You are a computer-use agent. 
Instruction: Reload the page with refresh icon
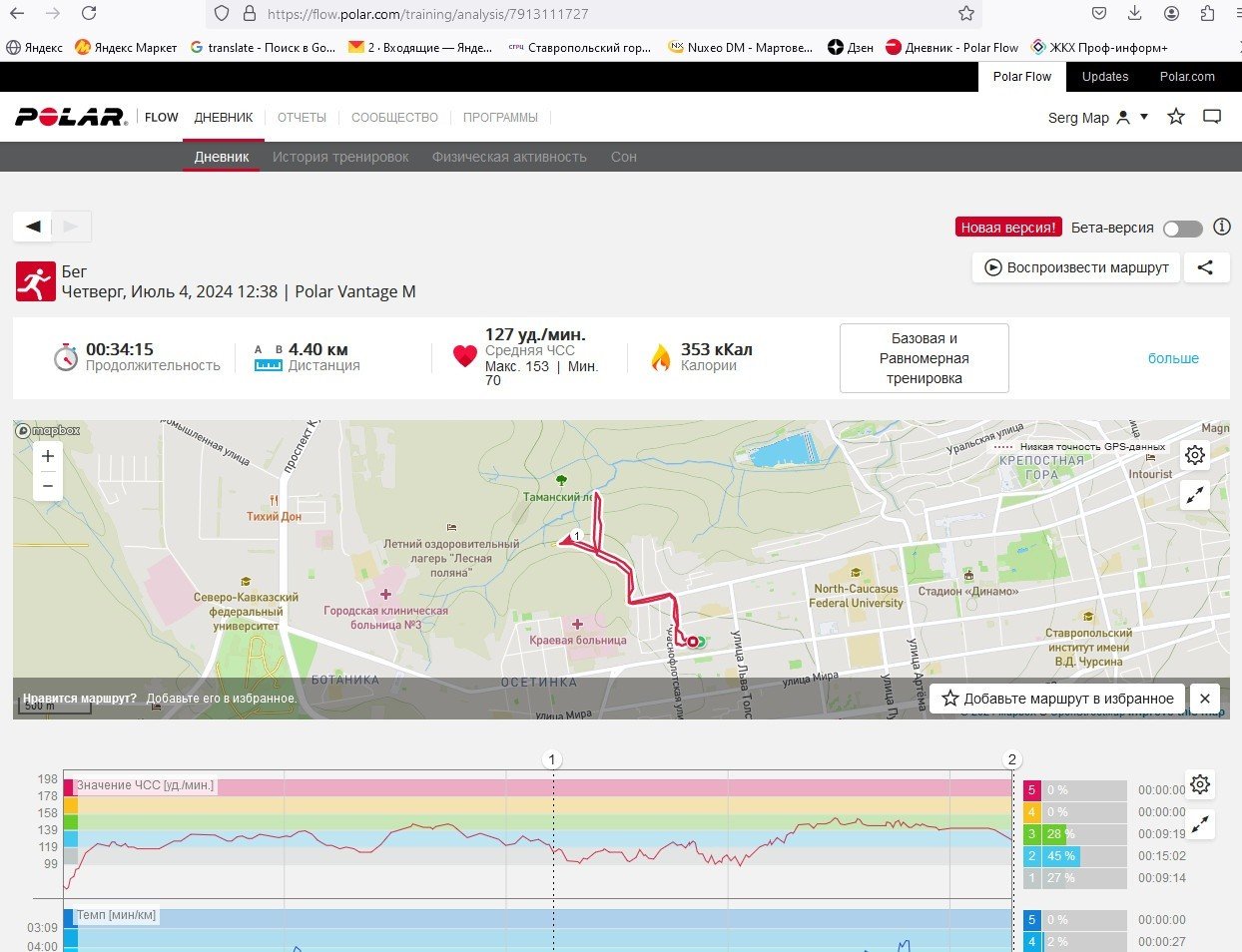click(x=89, y=13)
